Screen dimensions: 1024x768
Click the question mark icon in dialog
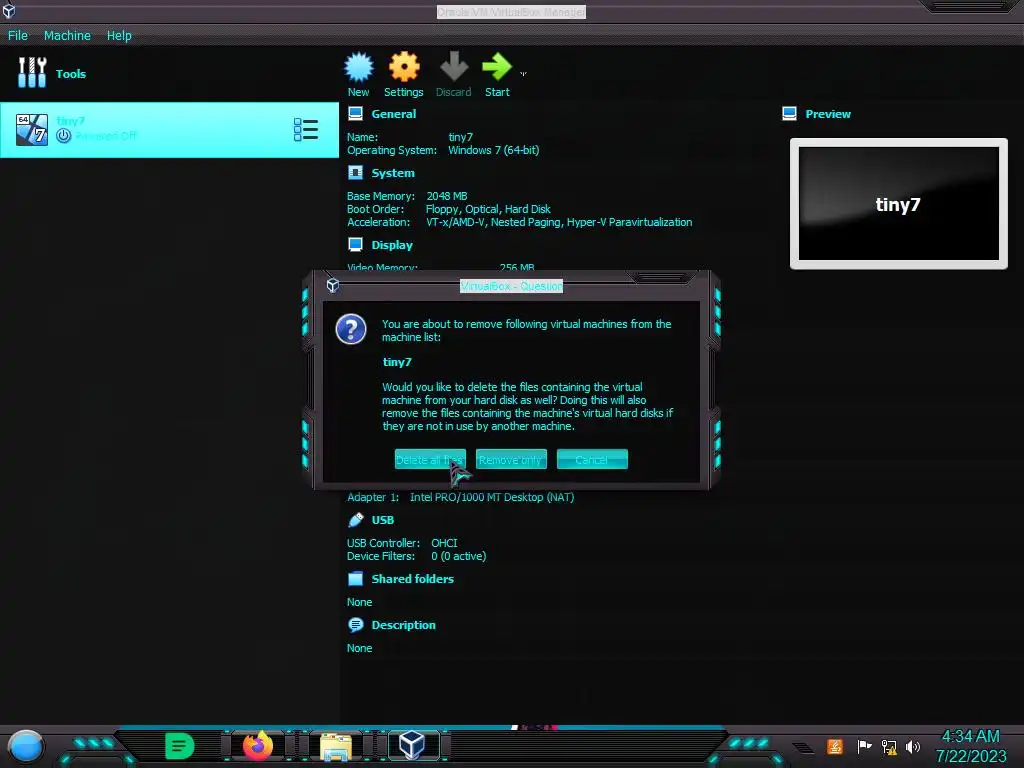351,329
